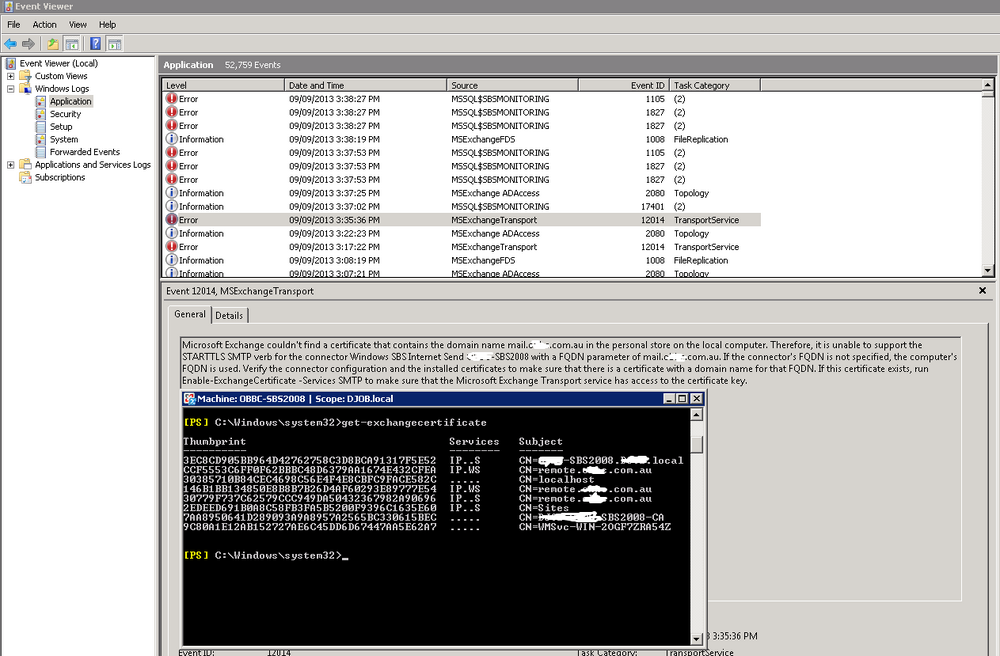
Task: Sort events by Date and Time header
Action: [x=365, y=85]
